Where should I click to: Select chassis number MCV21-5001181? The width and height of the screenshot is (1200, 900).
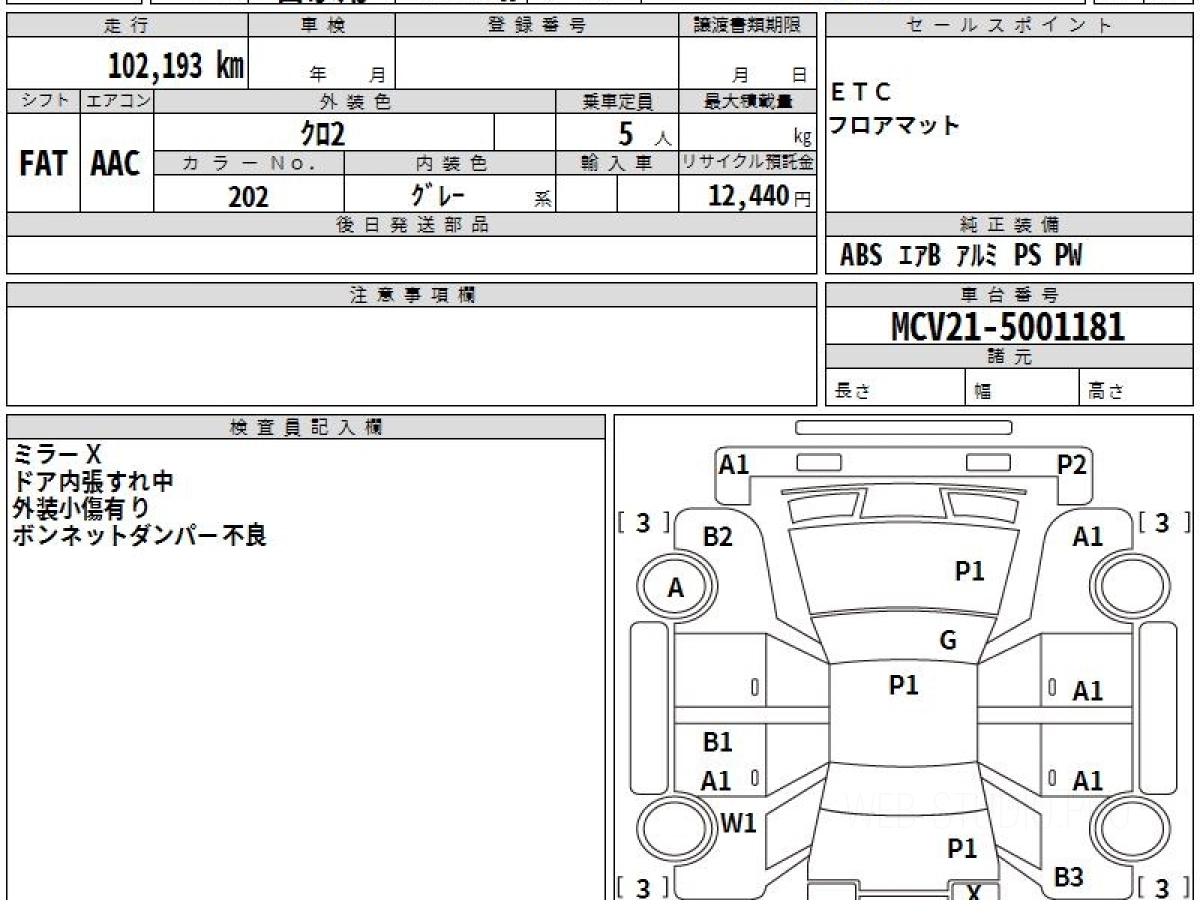(x=1008, y=327)
